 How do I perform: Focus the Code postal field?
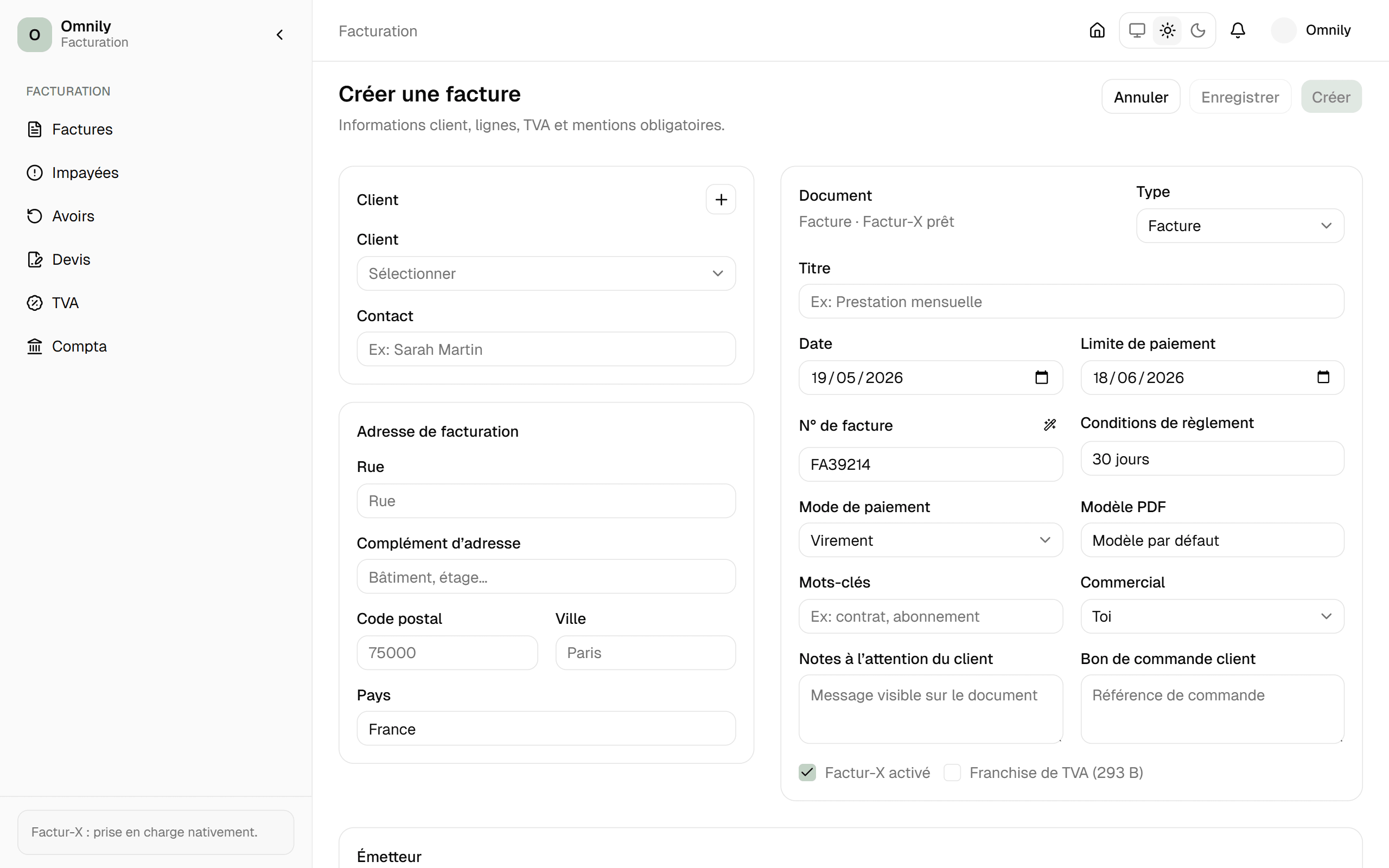point(447,652)
